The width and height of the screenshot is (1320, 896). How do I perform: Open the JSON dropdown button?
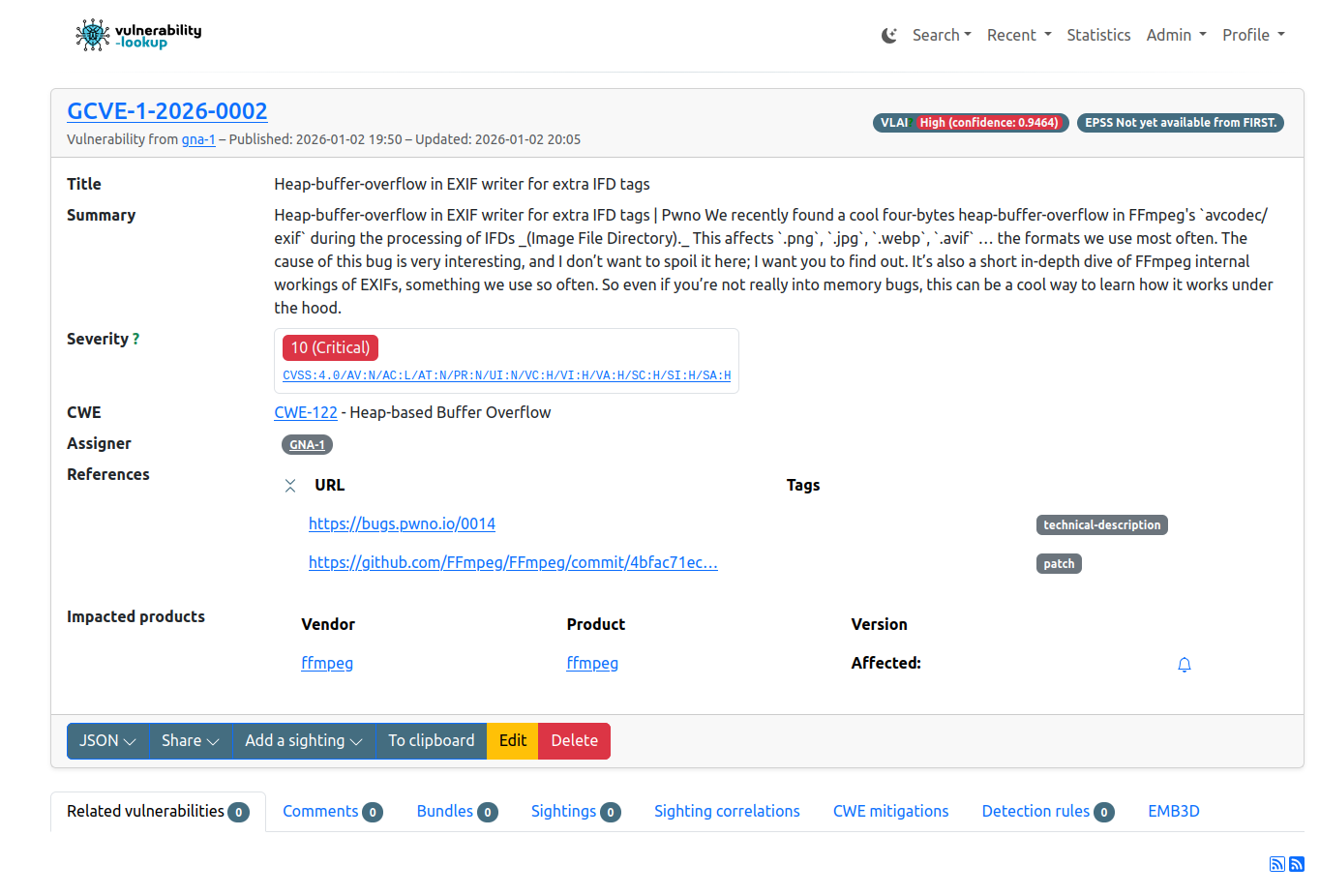tap(107, 741)
